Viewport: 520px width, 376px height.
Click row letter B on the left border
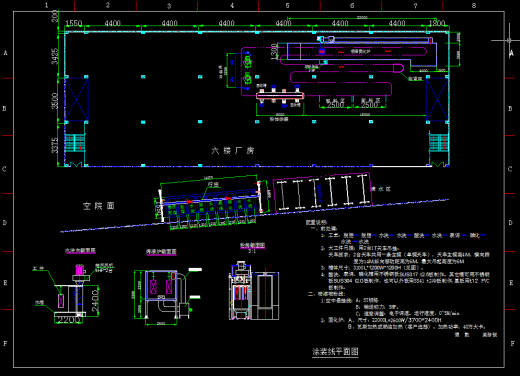(5, 109)
